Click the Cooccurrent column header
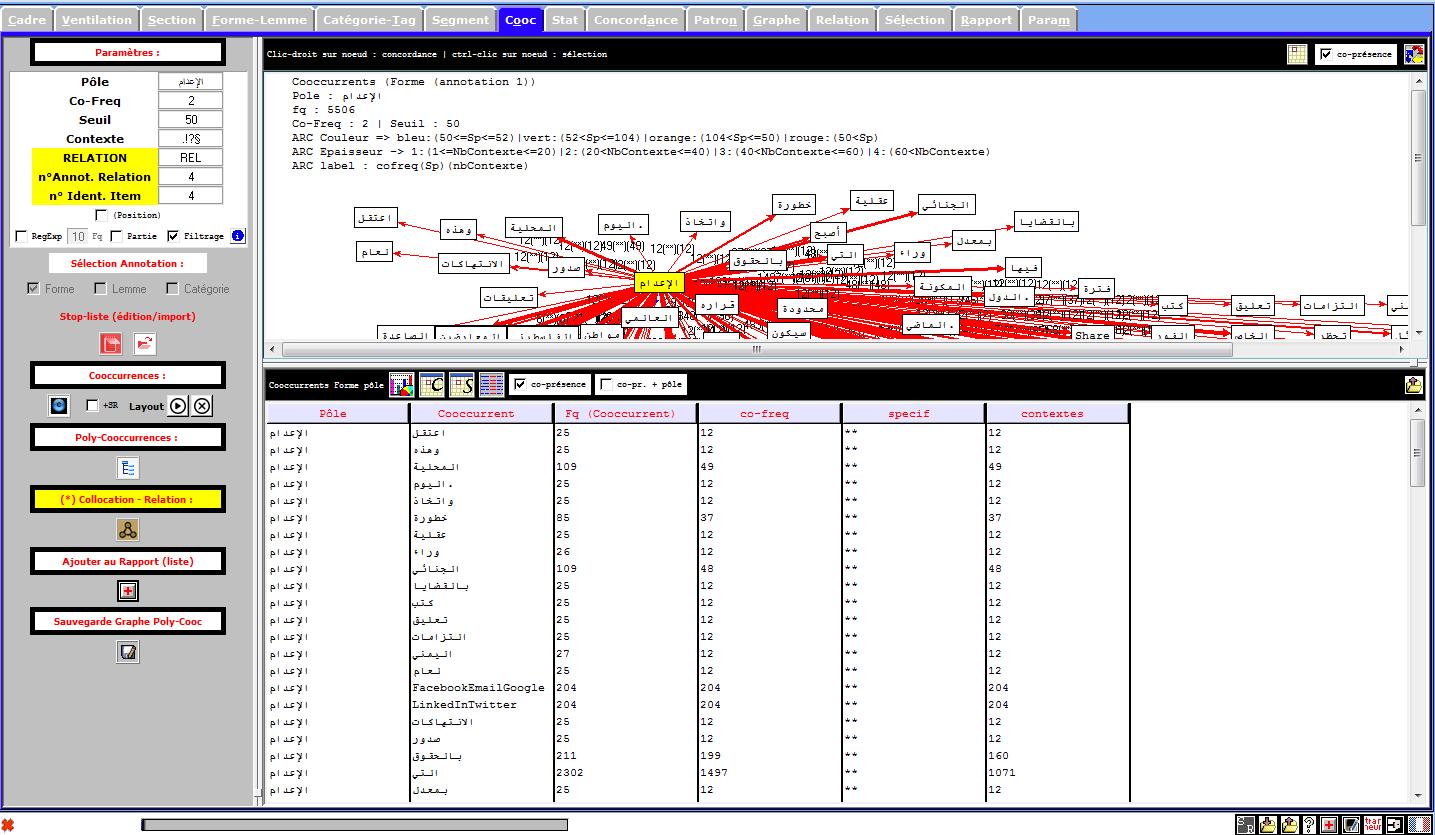The image size is (1435, 835). click(481, 414)
